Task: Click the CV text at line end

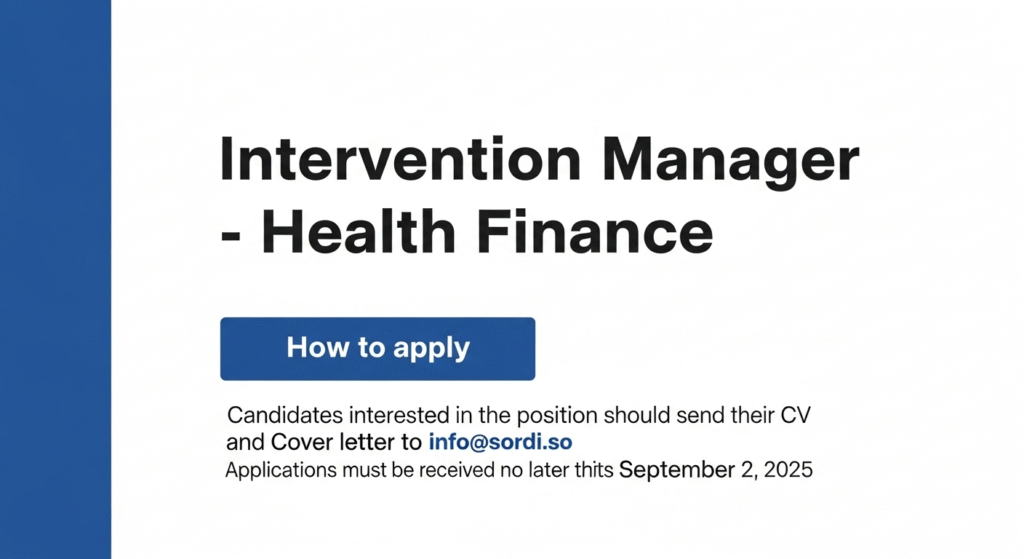Action: 795,415
